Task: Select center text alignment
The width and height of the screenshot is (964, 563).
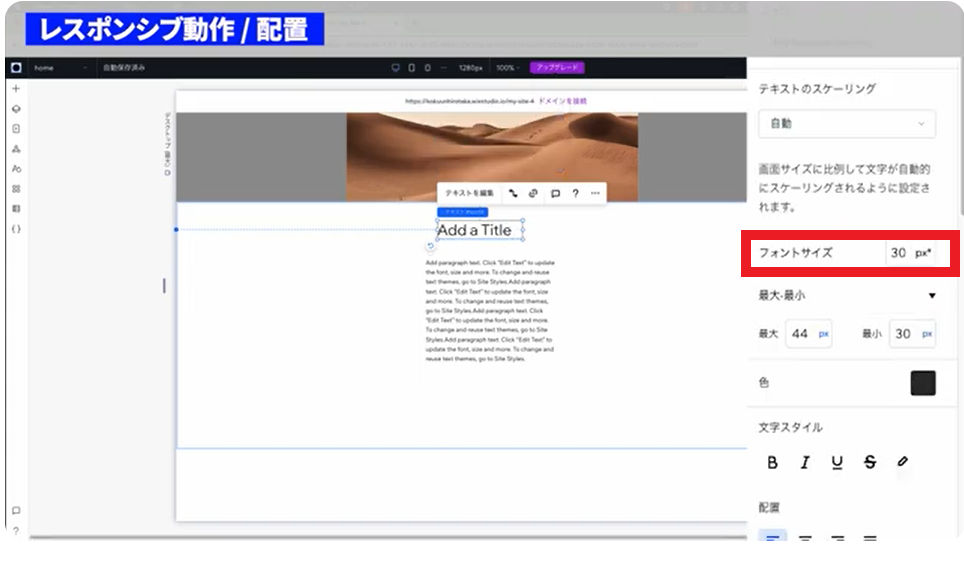Action: pos(805,538)
